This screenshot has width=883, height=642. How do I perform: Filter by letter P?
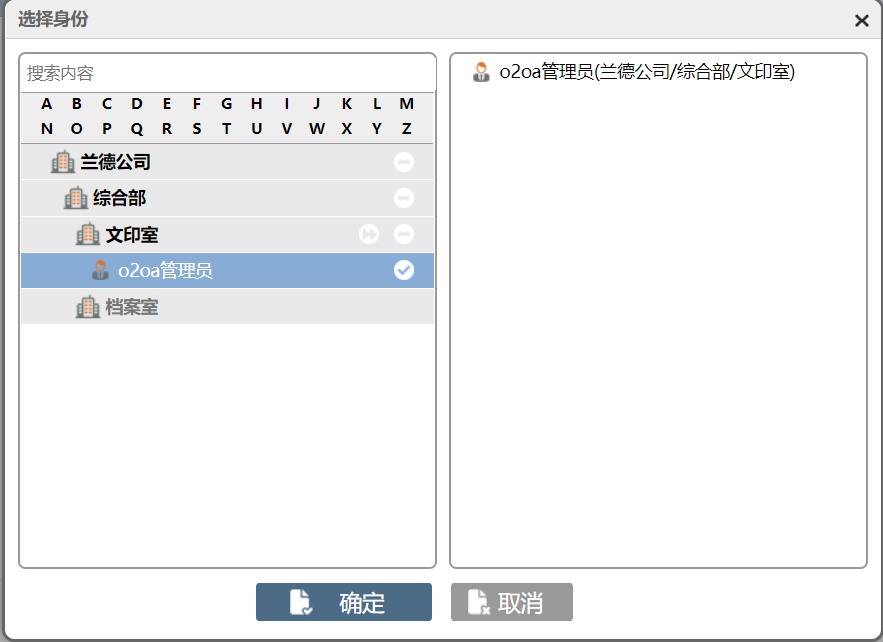107,129
